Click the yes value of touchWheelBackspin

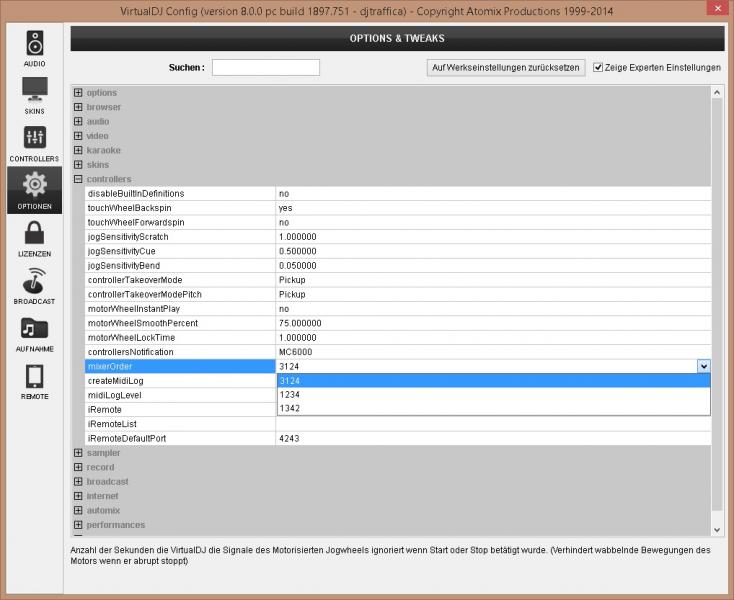click(286, 208)
